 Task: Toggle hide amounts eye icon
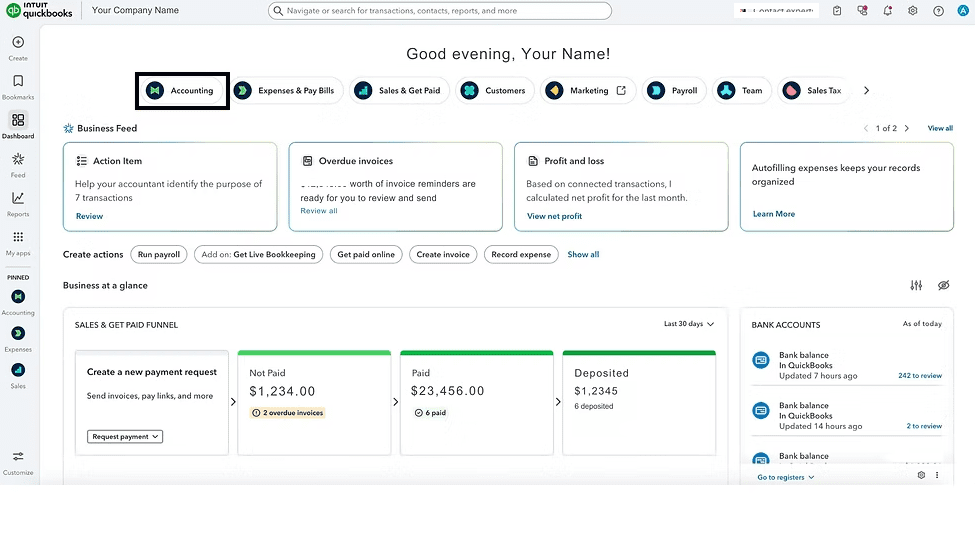pyautogui.click(x=943, y=286)
